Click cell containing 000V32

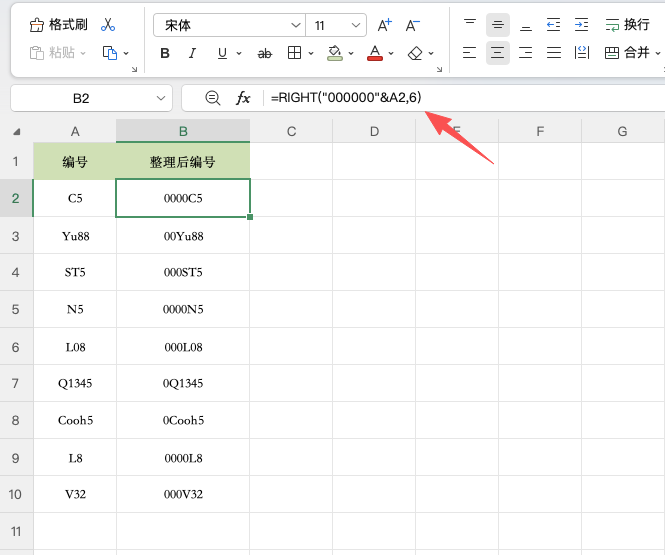tap(183, 494)
